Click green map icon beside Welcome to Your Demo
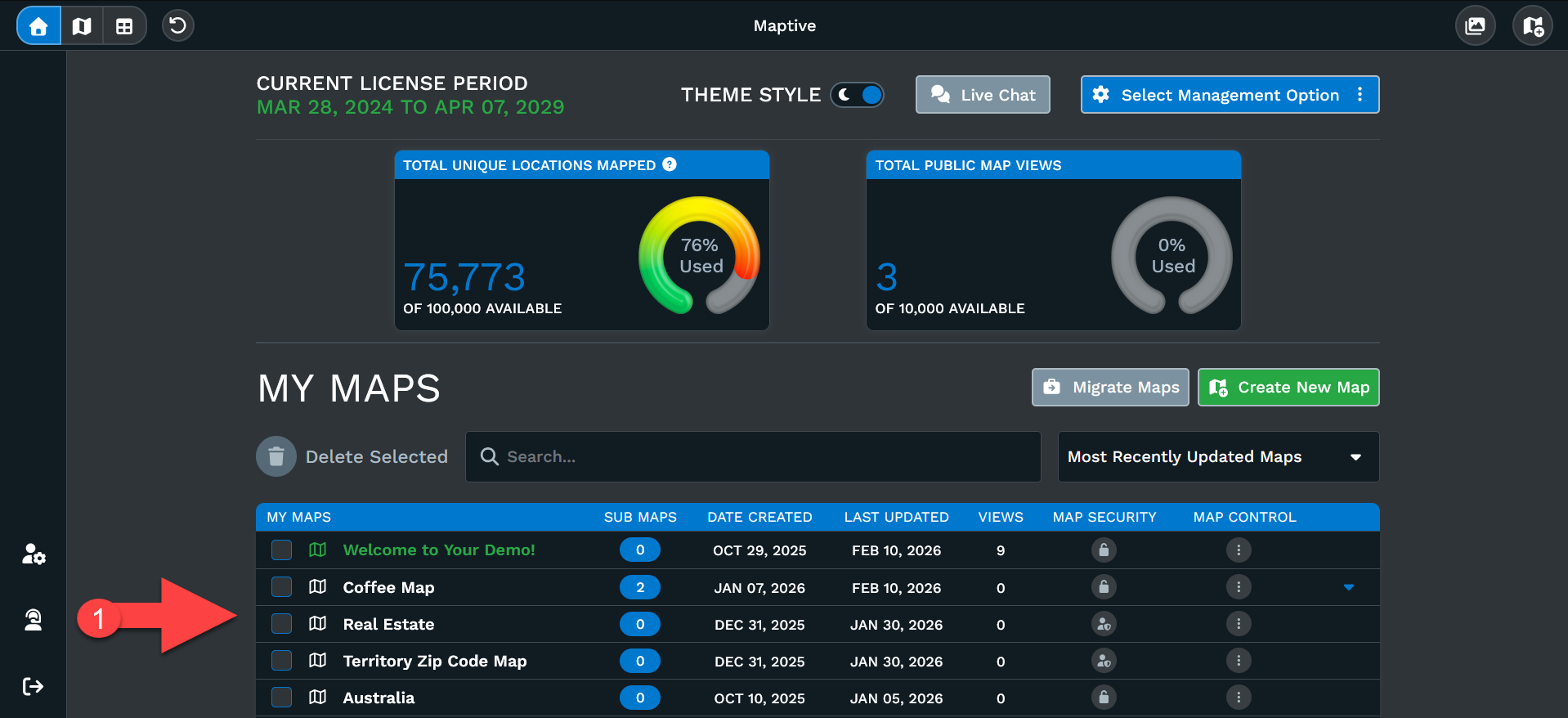Screen dimensions: 1568x718 (318, 550)
